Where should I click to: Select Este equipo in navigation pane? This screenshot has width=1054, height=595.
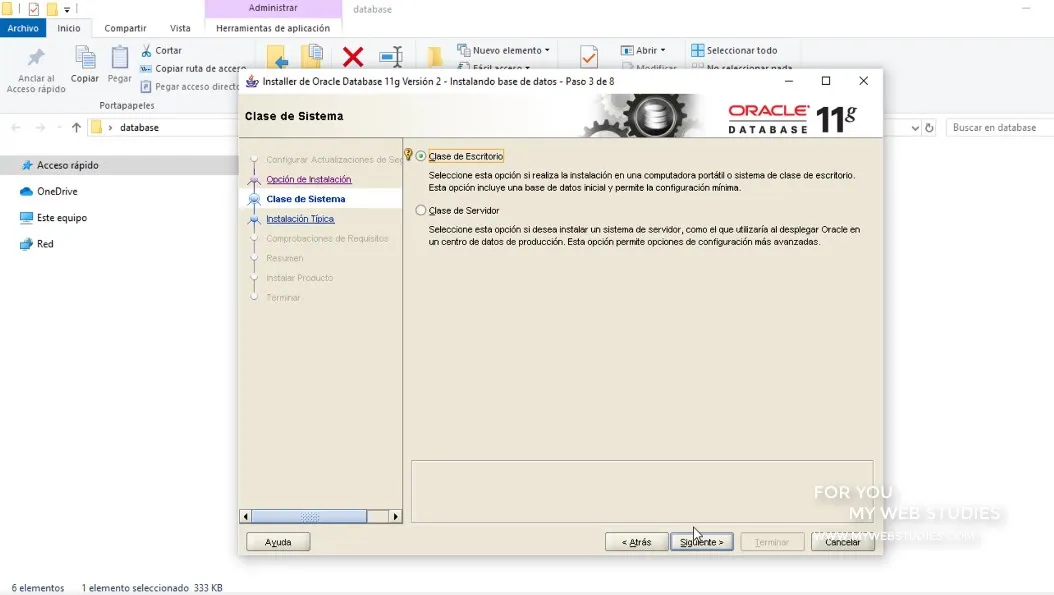(61, 218)
